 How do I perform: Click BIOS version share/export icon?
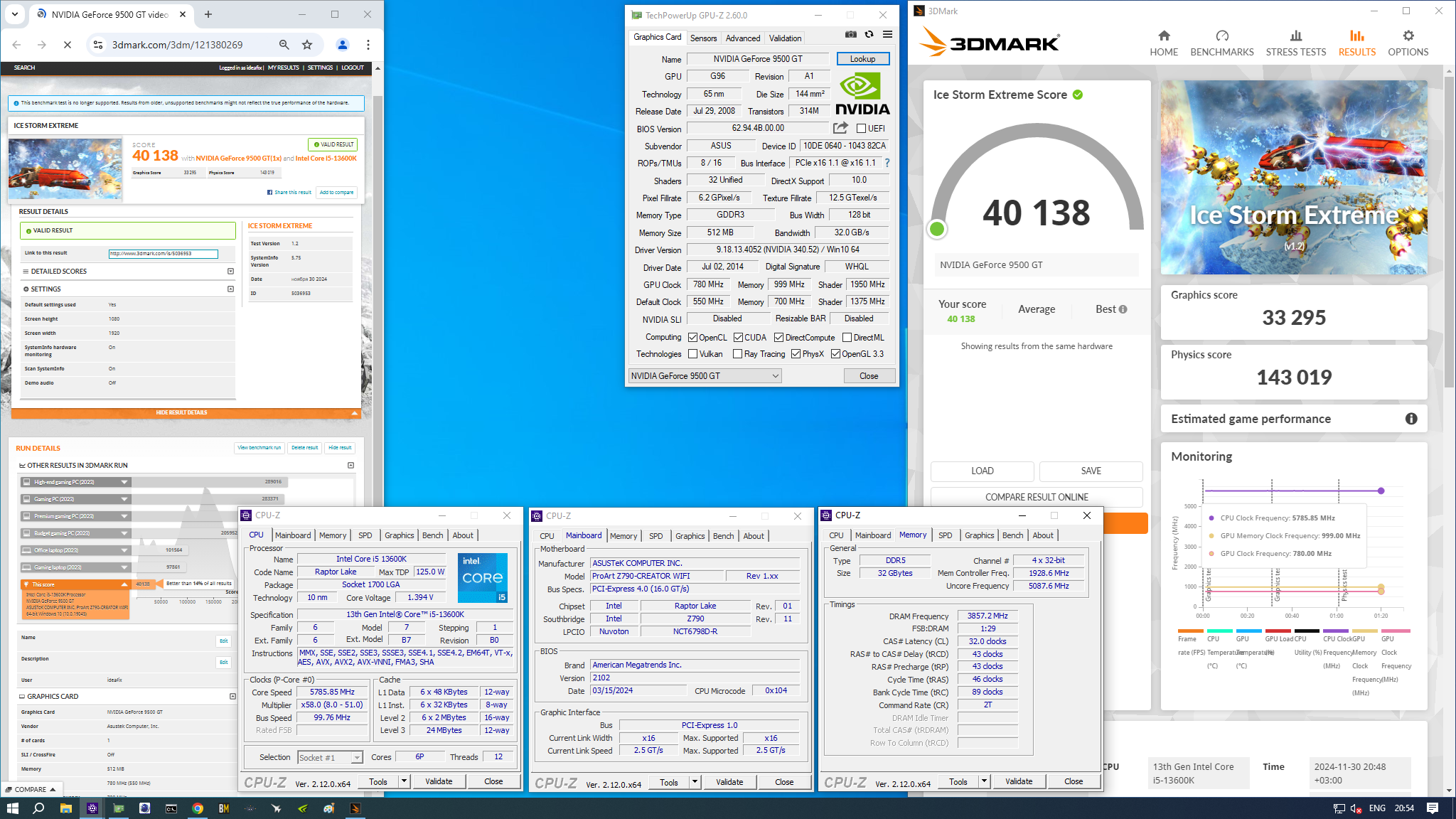click(840, 128)
